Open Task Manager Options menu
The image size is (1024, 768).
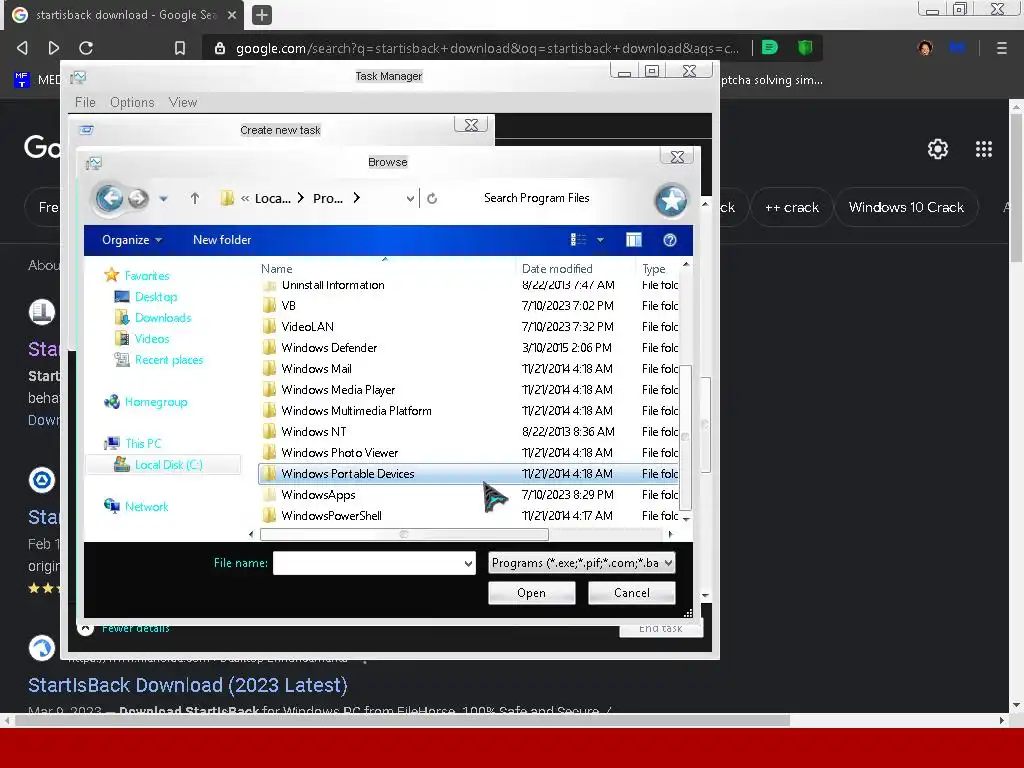[132, 103]
